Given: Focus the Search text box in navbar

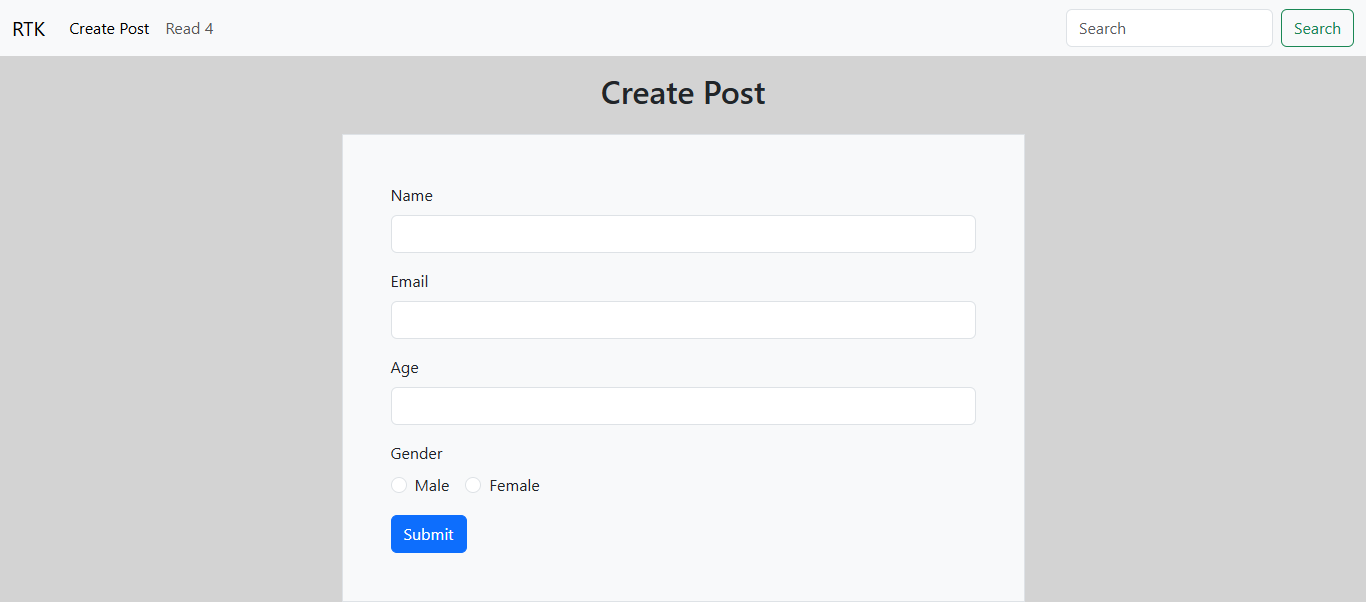Looking at the screenshot, I should tap(1168, 29).
